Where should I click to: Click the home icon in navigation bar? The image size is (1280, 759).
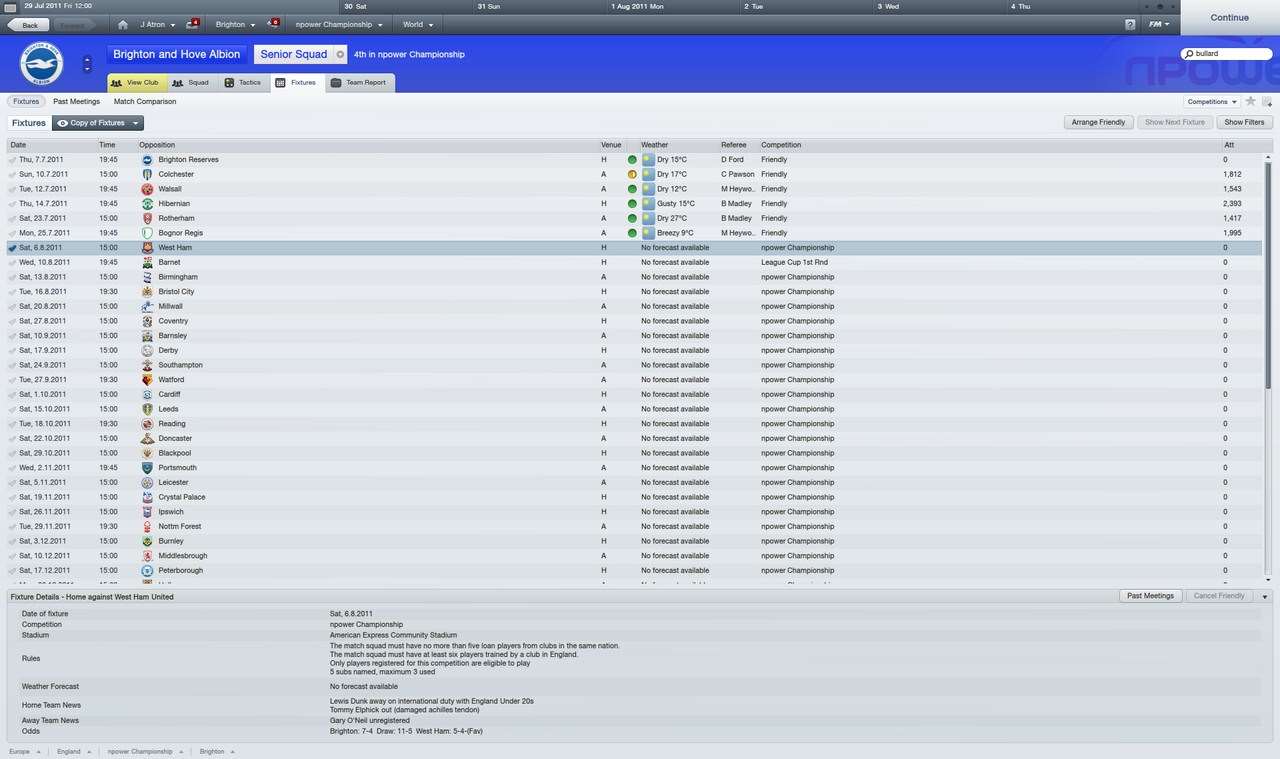pyautogui.click(x=122, y=24)
